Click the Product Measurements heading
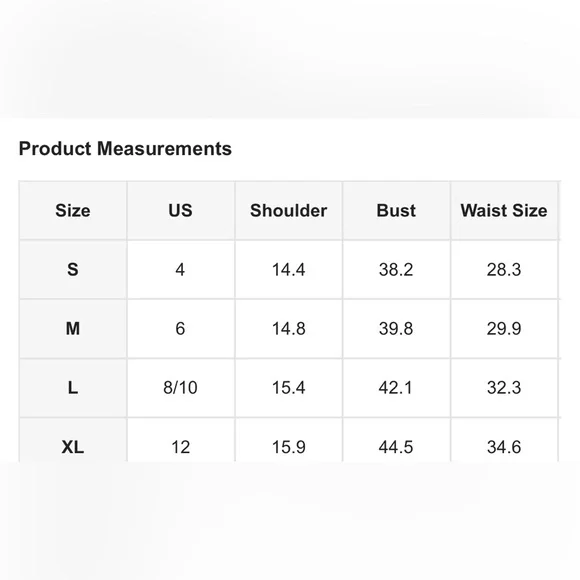 coord(125,149)
